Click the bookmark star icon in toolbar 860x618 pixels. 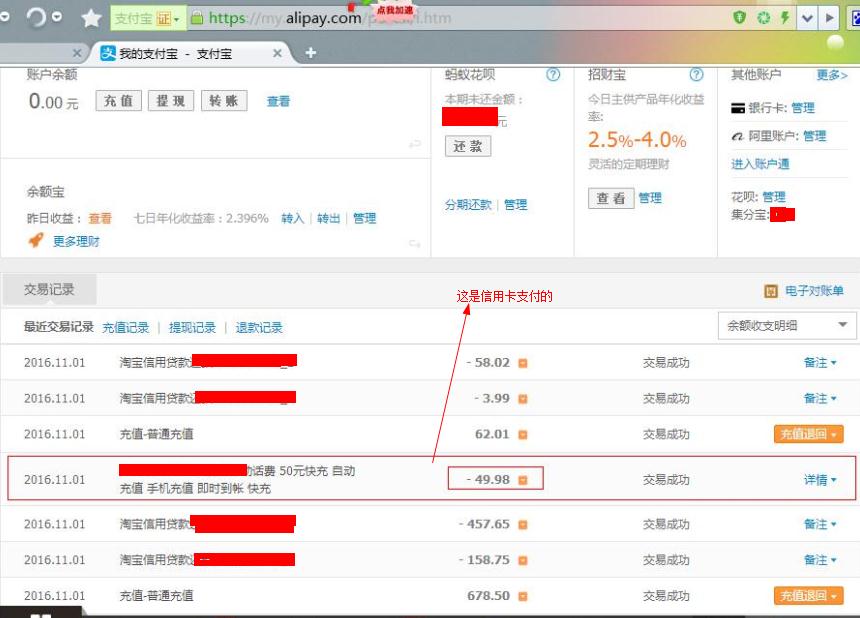(x=91, y=18)
